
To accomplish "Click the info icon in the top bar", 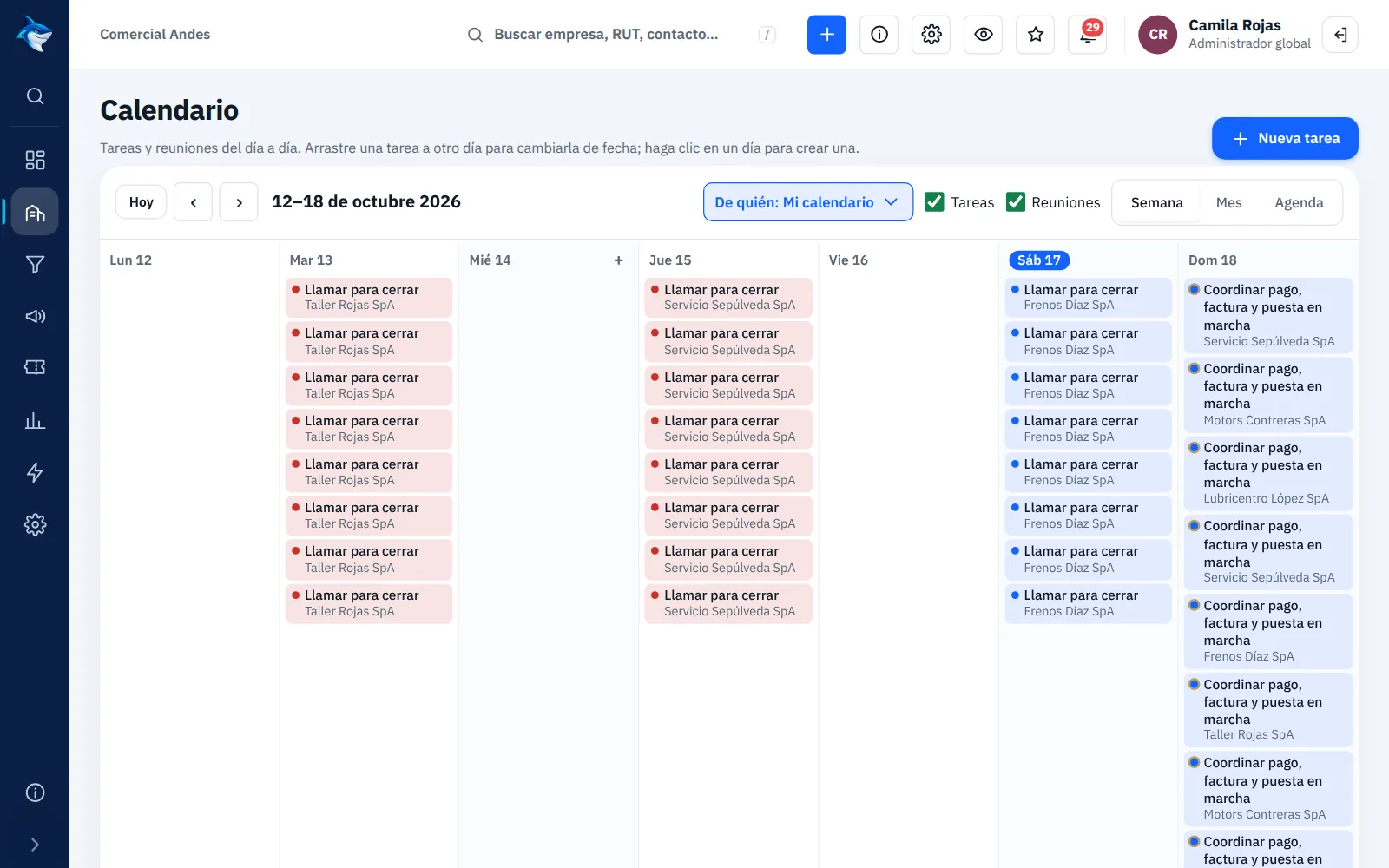I will click(879, 35).
